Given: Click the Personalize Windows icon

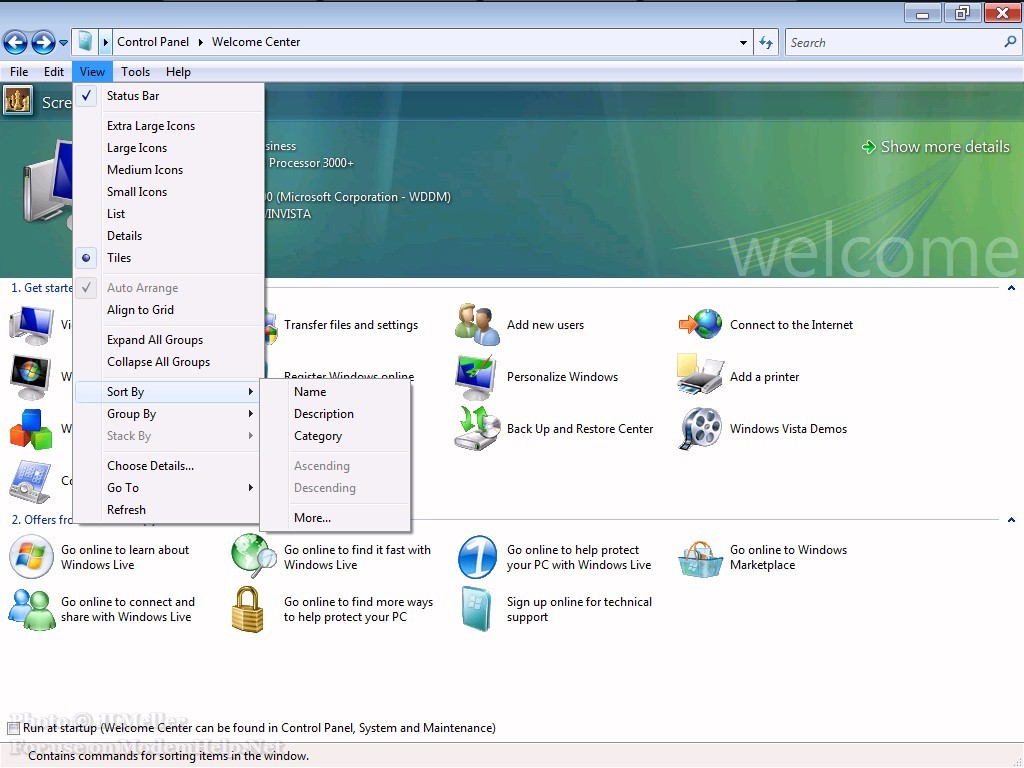Looking at the screenshot, I should click(x=476, y=377).
